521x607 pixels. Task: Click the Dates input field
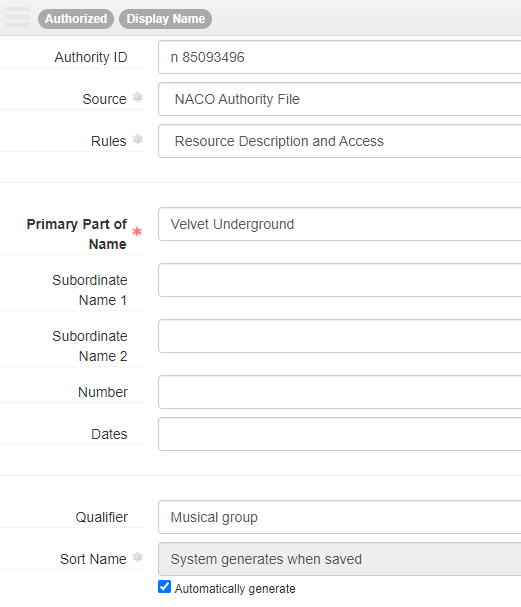(339, 434)
